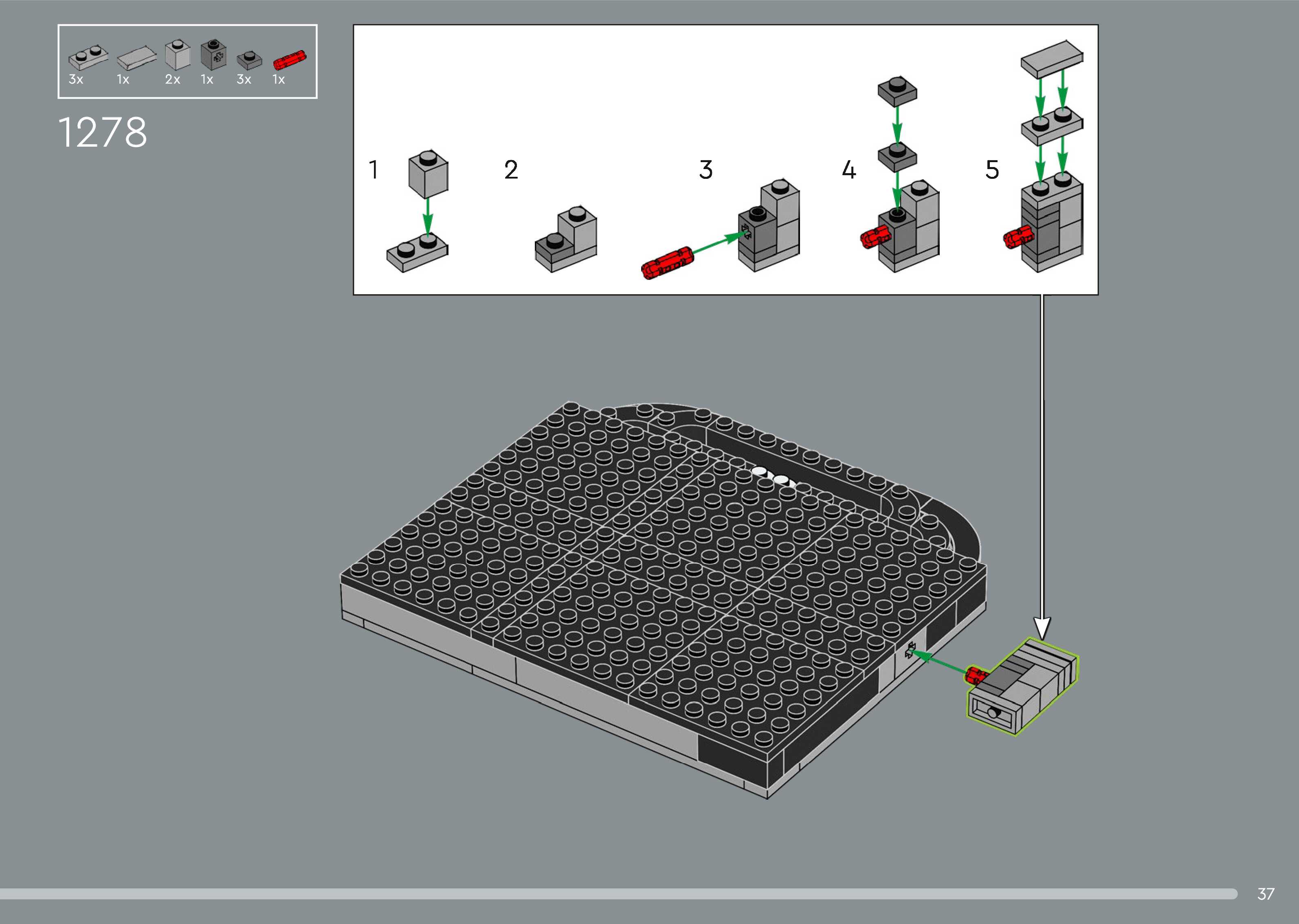
Task: Select the flat tile piece labeled 1x
Action: coord(136,57)
